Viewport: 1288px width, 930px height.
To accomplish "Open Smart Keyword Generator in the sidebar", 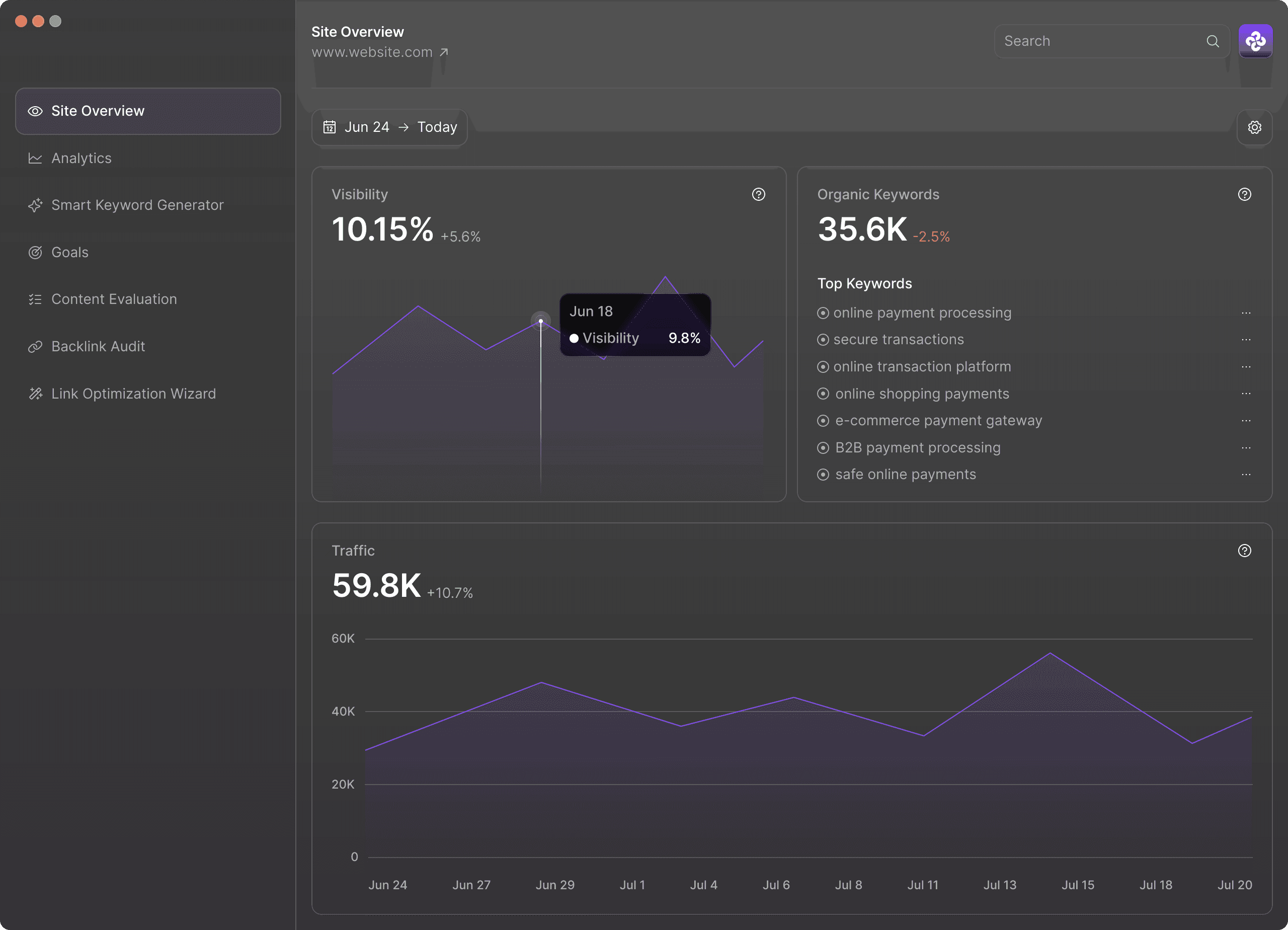I will point(137,205).
